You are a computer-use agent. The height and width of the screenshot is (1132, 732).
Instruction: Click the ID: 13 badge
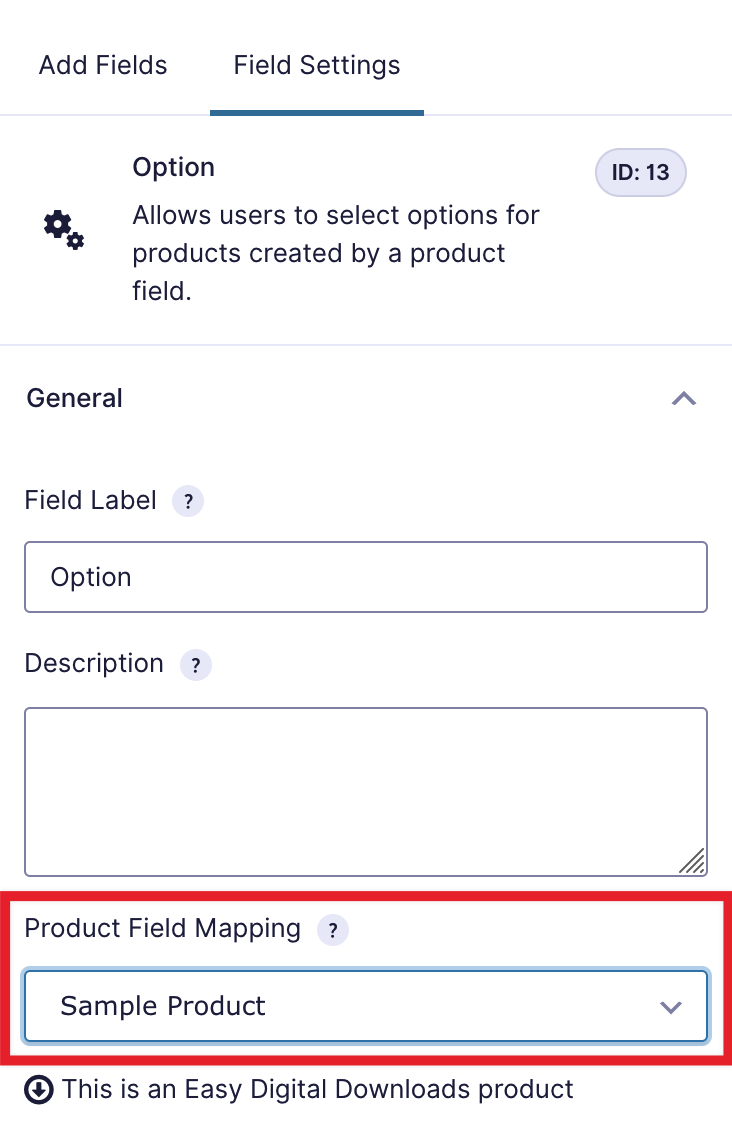coord(640,173)
